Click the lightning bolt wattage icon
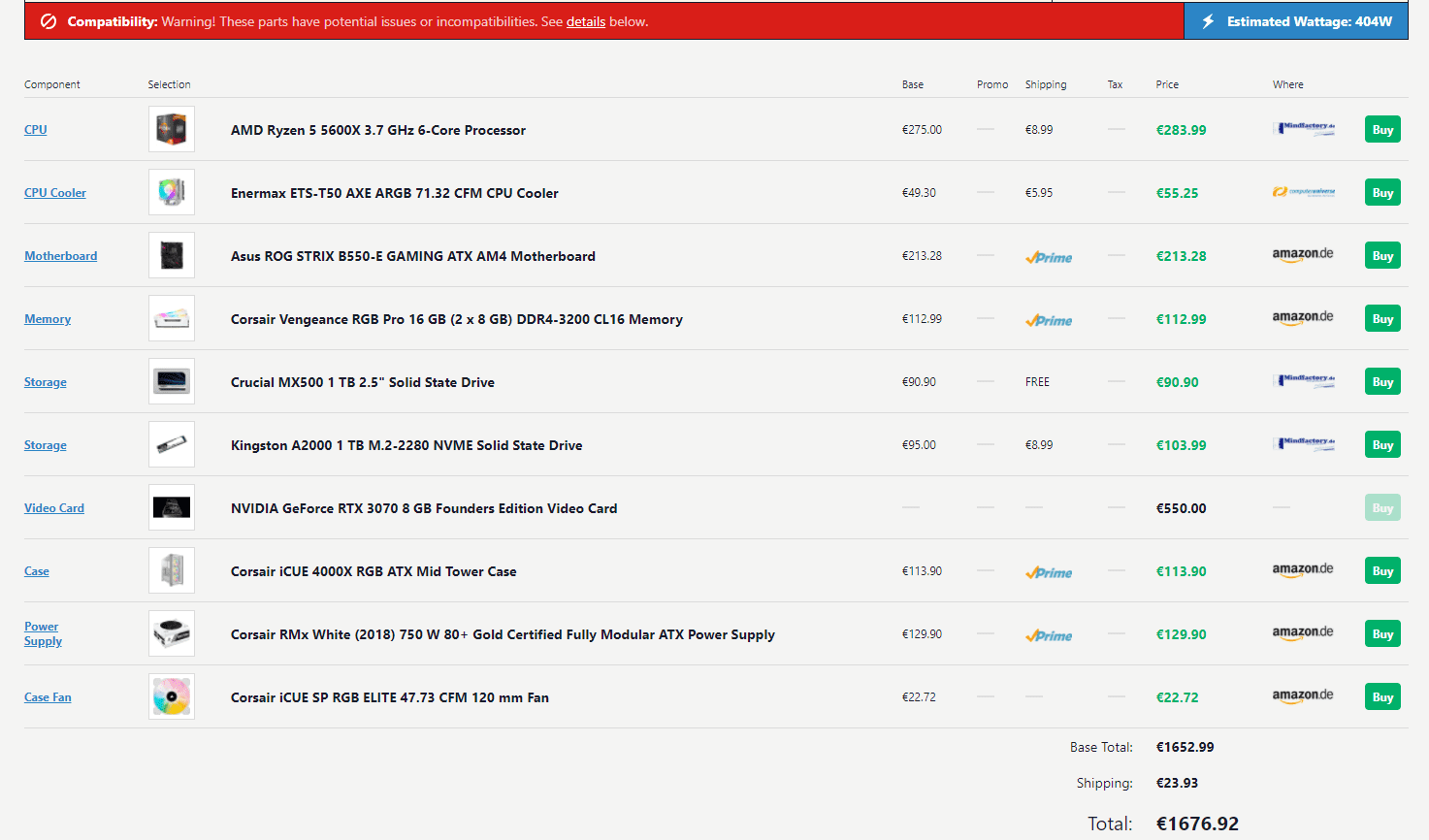The width and height of the screenshot is (1429, 840). point(1208,21)
